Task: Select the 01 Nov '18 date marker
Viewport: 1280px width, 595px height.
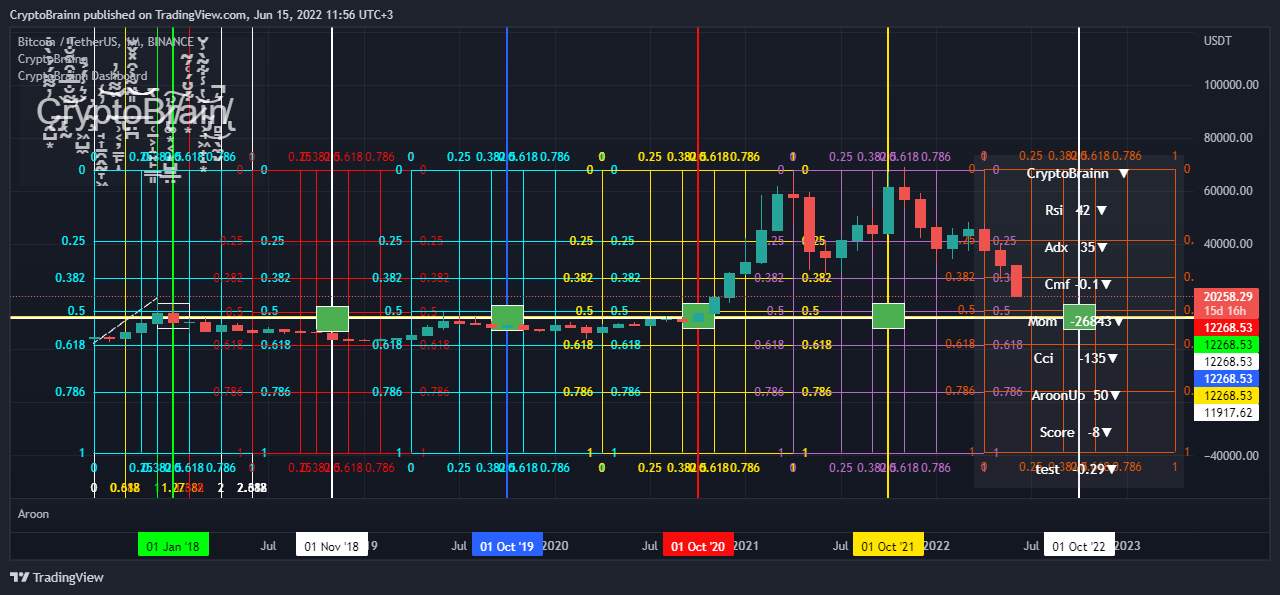Action: pos(331,547)
